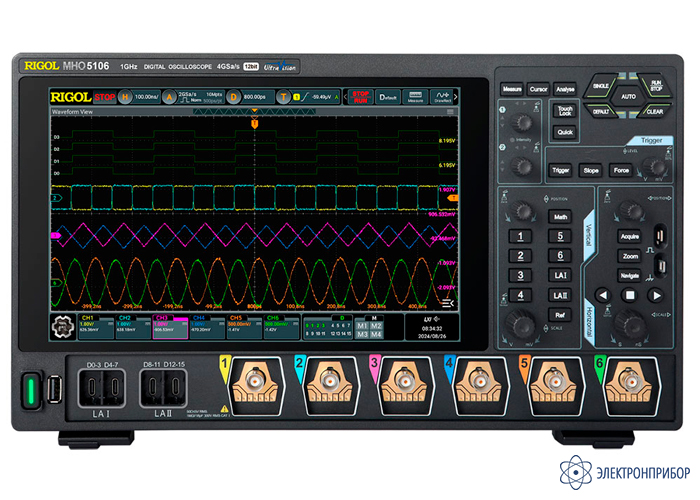700x500 pixels.
Task: Tap the orange H horizontal icon
Action: point(125,97)
